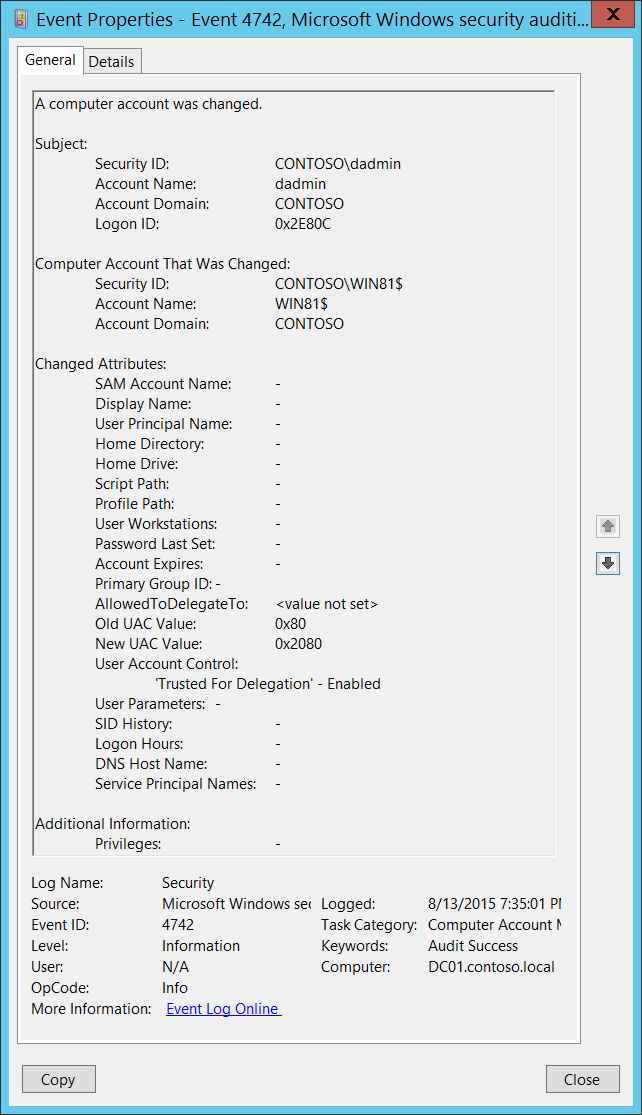642x1115 pixels.
Task: Open the Event Log Online link
Action: click(x=223, y=1009)
